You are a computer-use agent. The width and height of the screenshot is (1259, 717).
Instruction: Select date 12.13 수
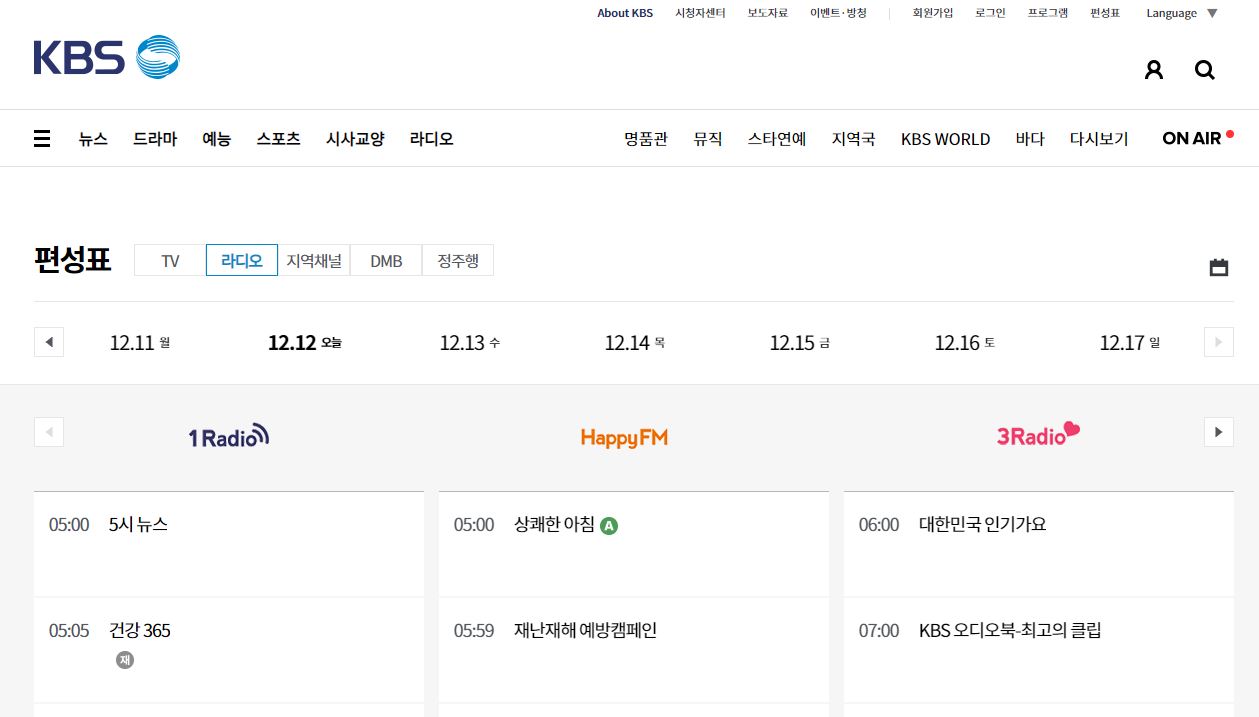[x=470, y=343]
